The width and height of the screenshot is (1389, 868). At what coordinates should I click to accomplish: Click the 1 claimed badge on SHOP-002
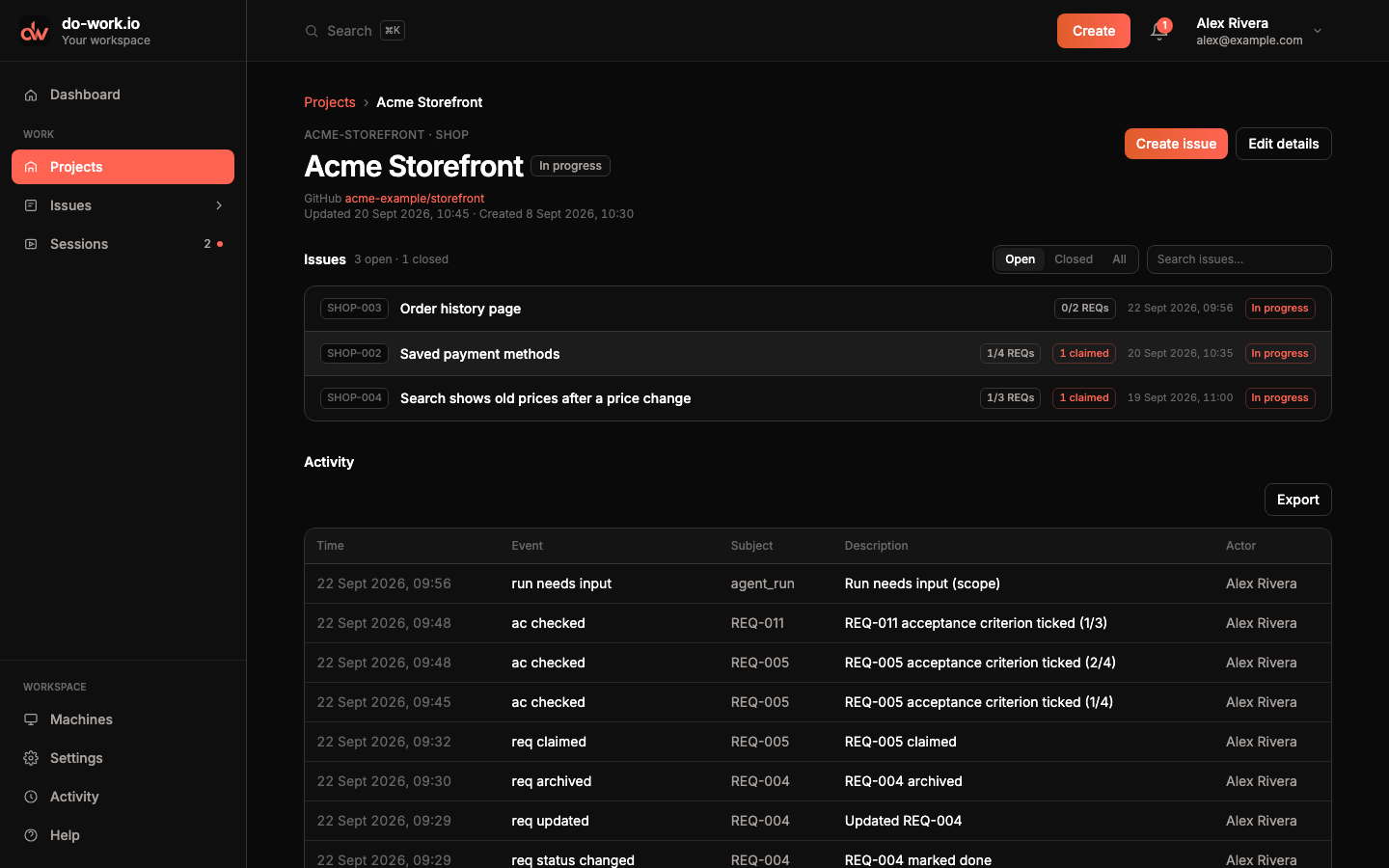[1084, 354]
